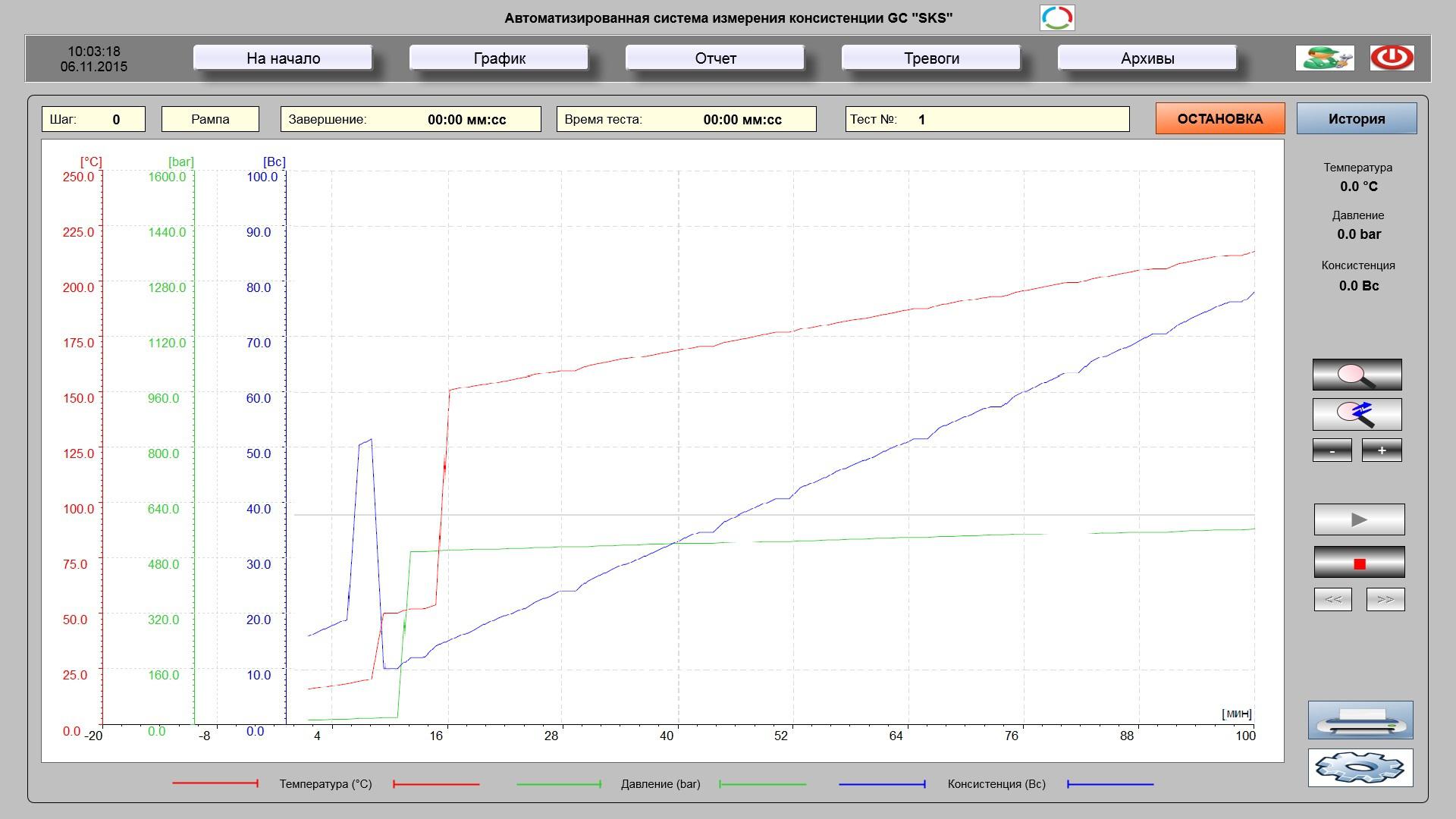Click the magnifying glass zoom icon
This screenshot has width=1456, height=819.
coord(1357,375)
